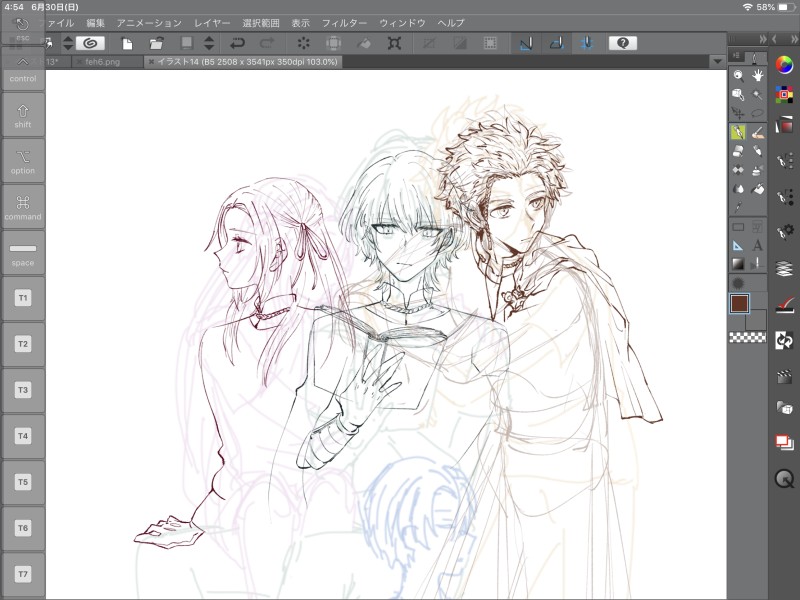The width and height of the screenshot is (800, 600).
Task: Open the Layer palette stacked sheets icon
Action: [x=784, y=268]
